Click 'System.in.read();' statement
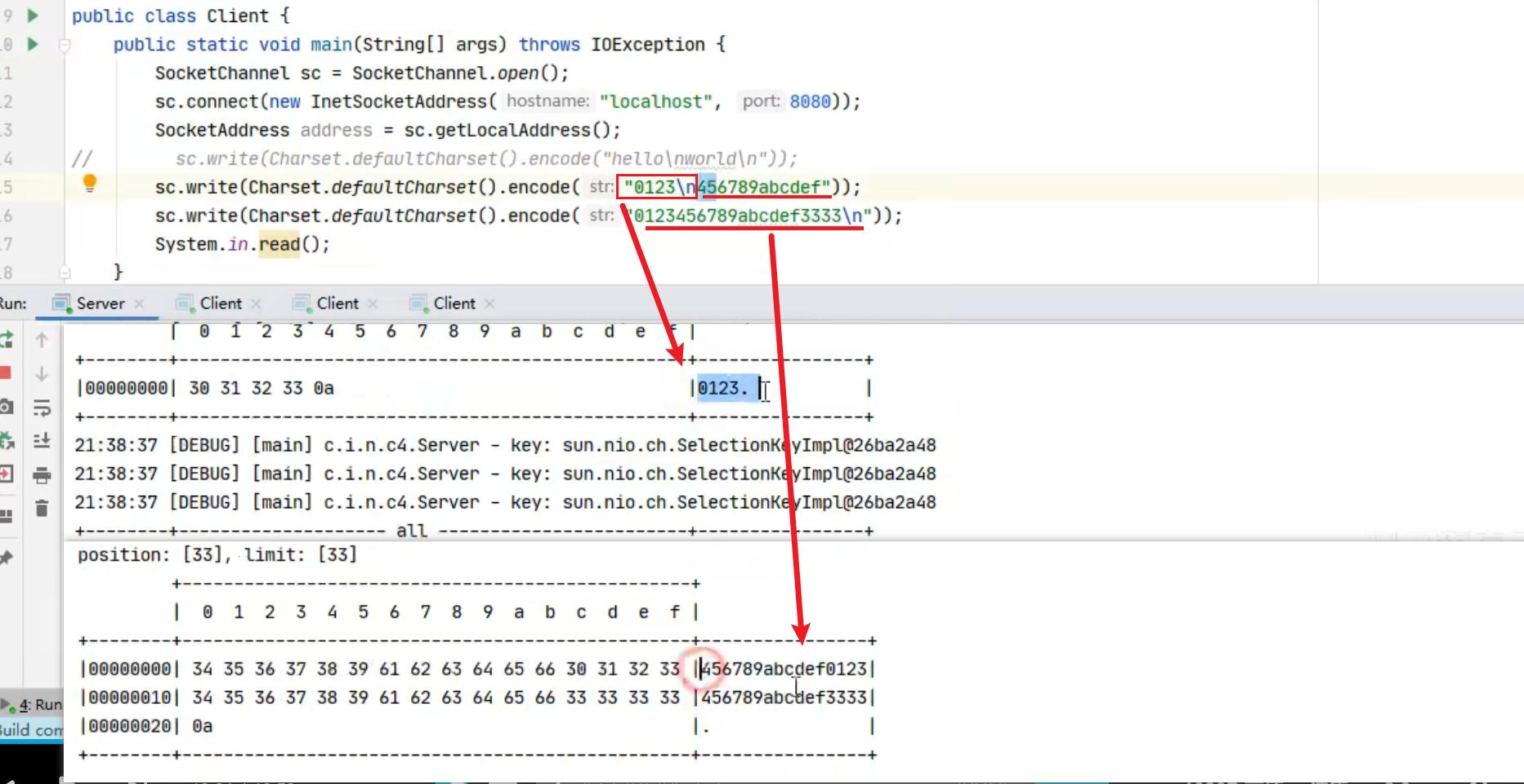Image resolution: width=1524 pixels, height=784 pixels. coord(242,244)
